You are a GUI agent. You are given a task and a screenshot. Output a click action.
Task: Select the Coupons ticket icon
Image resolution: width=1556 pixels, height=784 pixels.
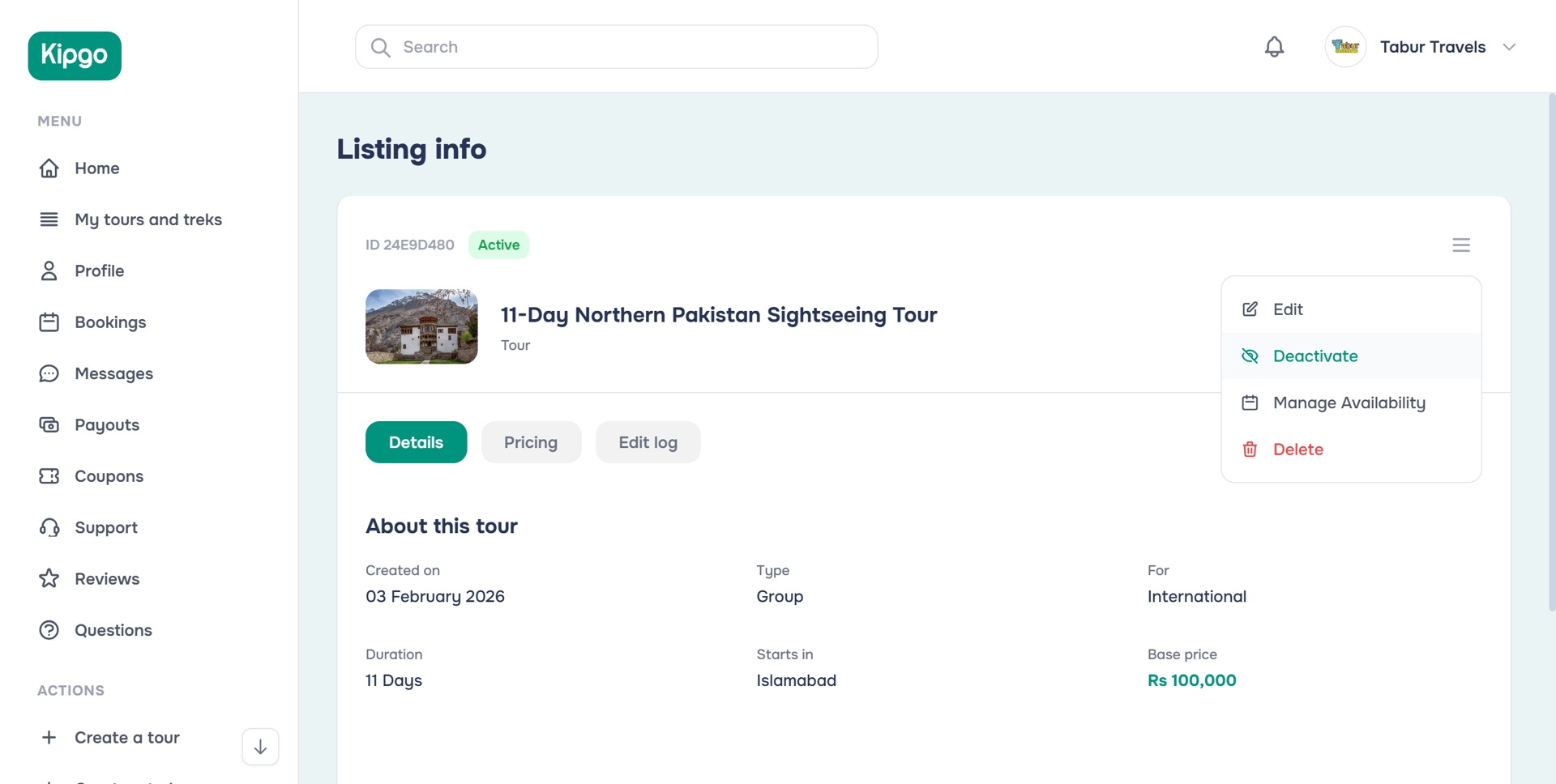[x=49, y=475]
